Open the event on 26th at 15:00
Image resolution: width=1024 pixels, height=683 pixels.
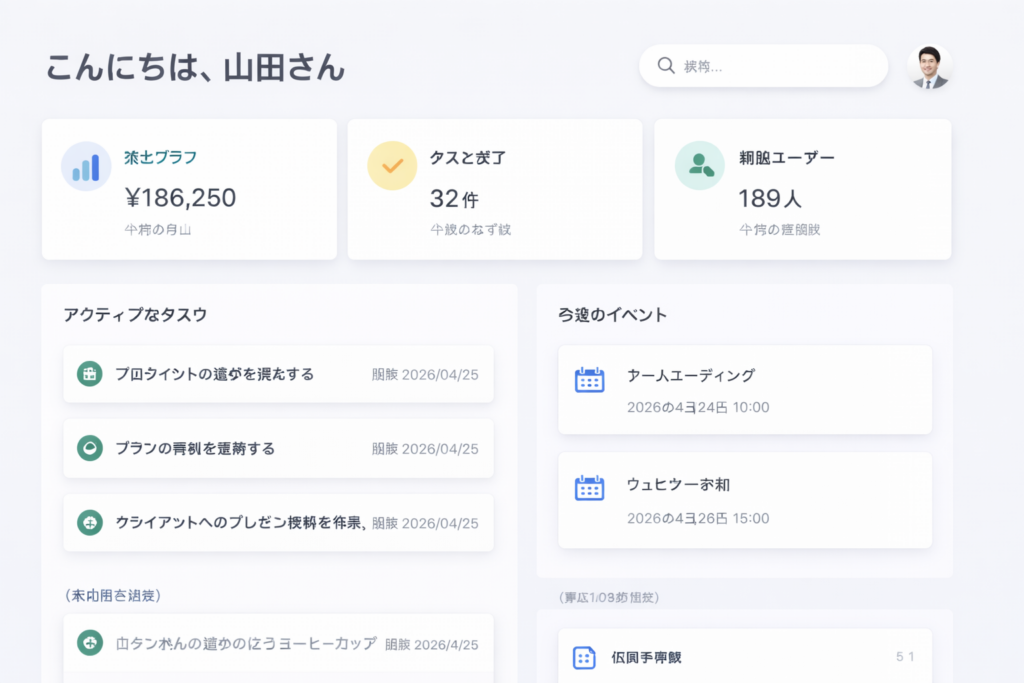pos(745,500)
